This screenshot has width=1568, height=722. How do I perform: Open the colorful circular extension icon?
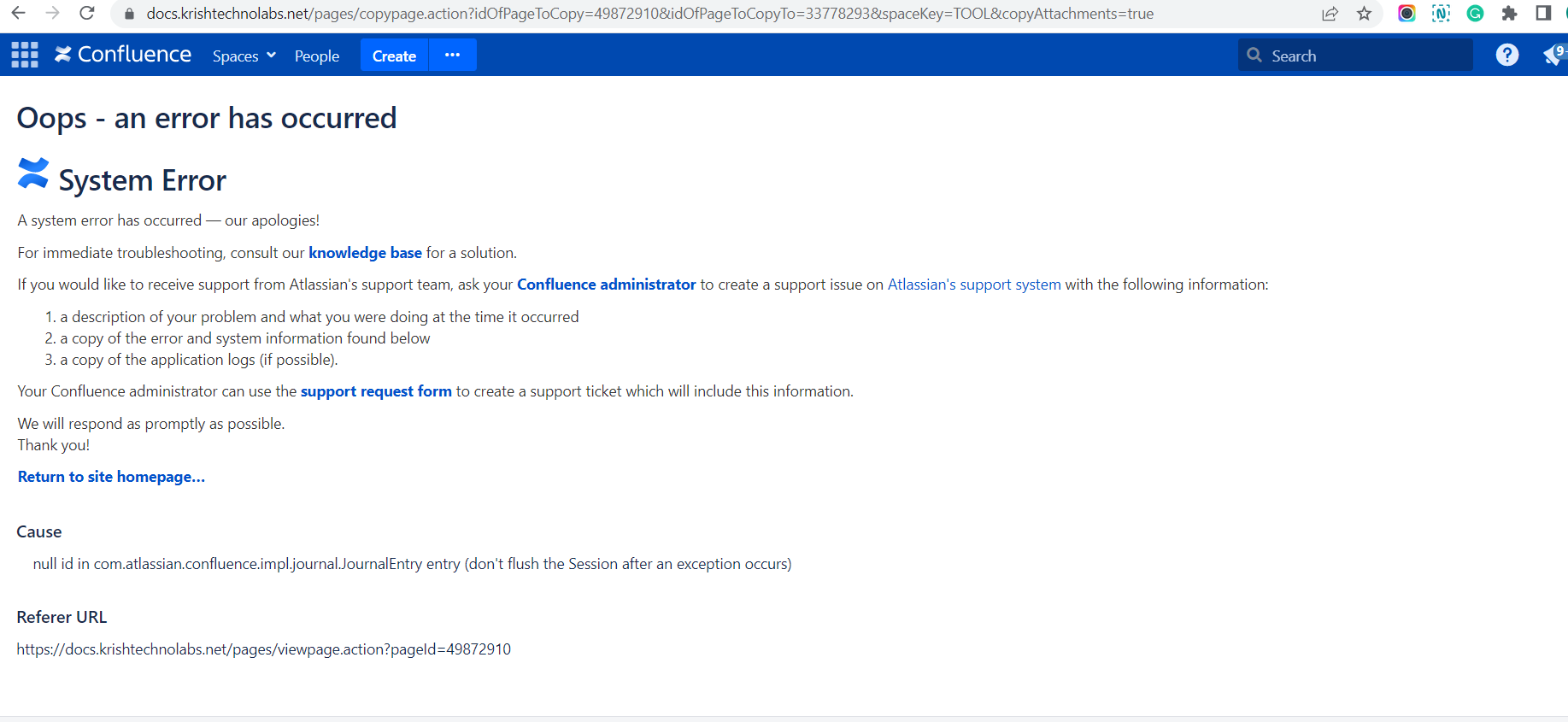click(x=1407, y=14)
